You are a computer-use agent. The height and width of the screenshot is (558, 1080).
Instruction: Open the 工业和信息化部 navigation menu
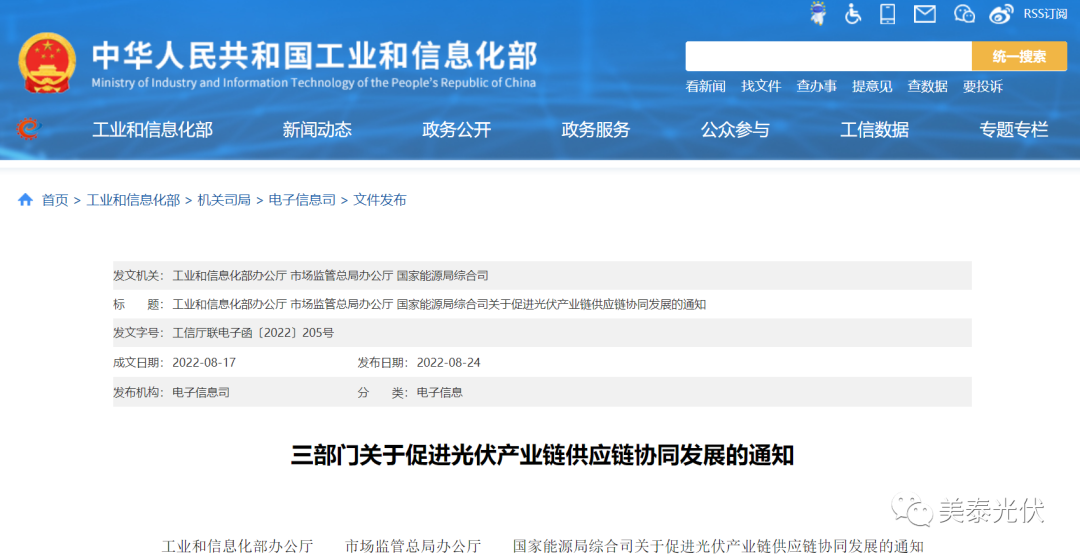tap(152, 130)
